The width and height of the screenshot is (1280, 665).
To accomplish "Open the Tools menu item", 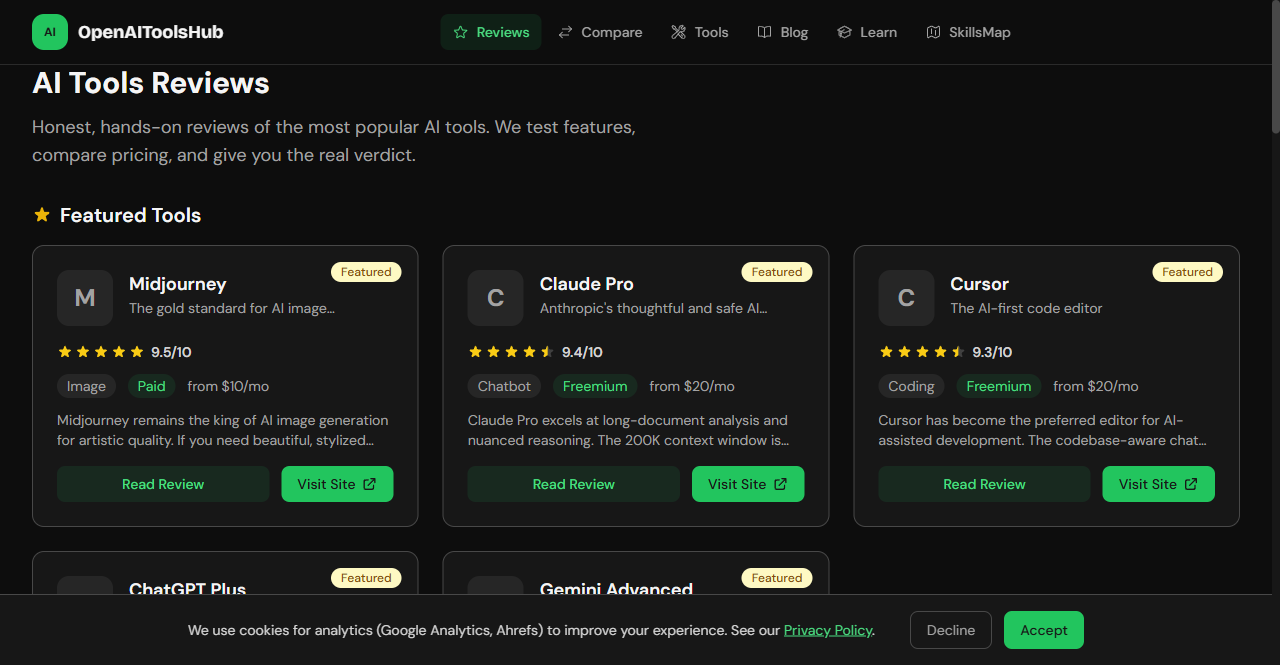I will [x=699, y=32].
